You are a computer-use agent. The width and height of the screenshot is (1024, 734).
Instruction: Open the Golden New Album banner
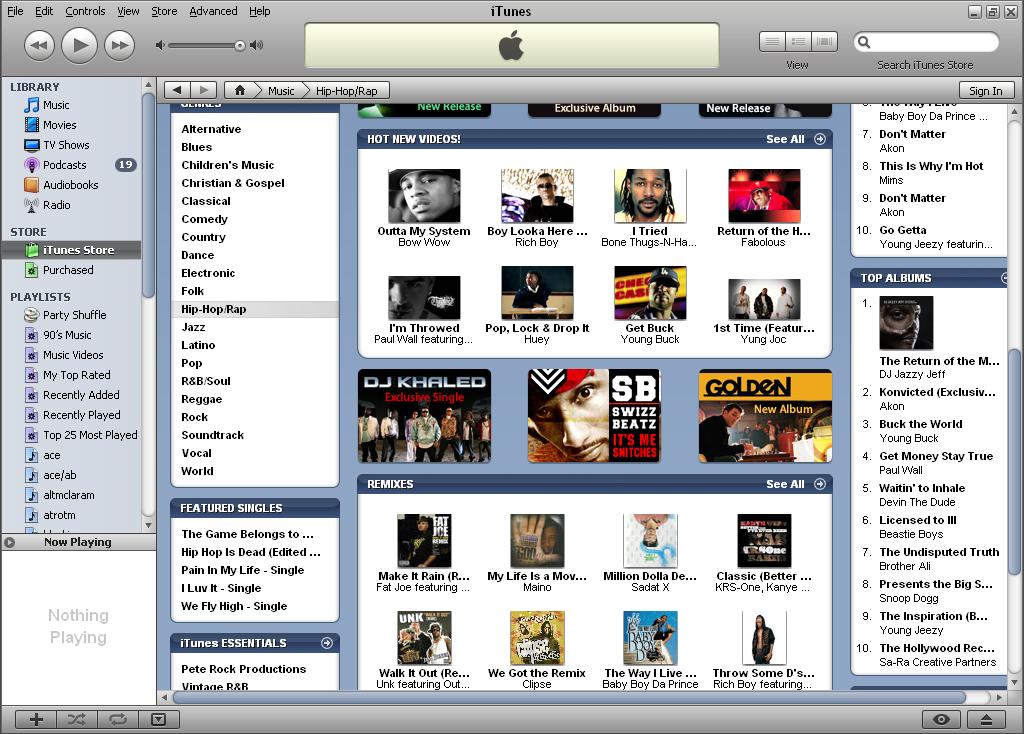point(765,416)
